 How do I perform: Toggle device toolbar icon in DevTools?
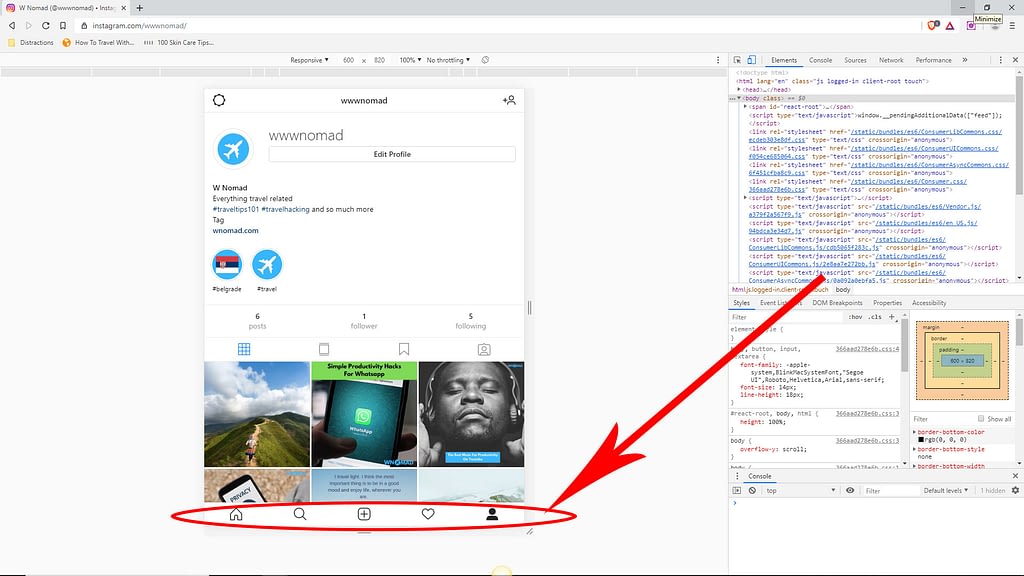tap(752, 60)
